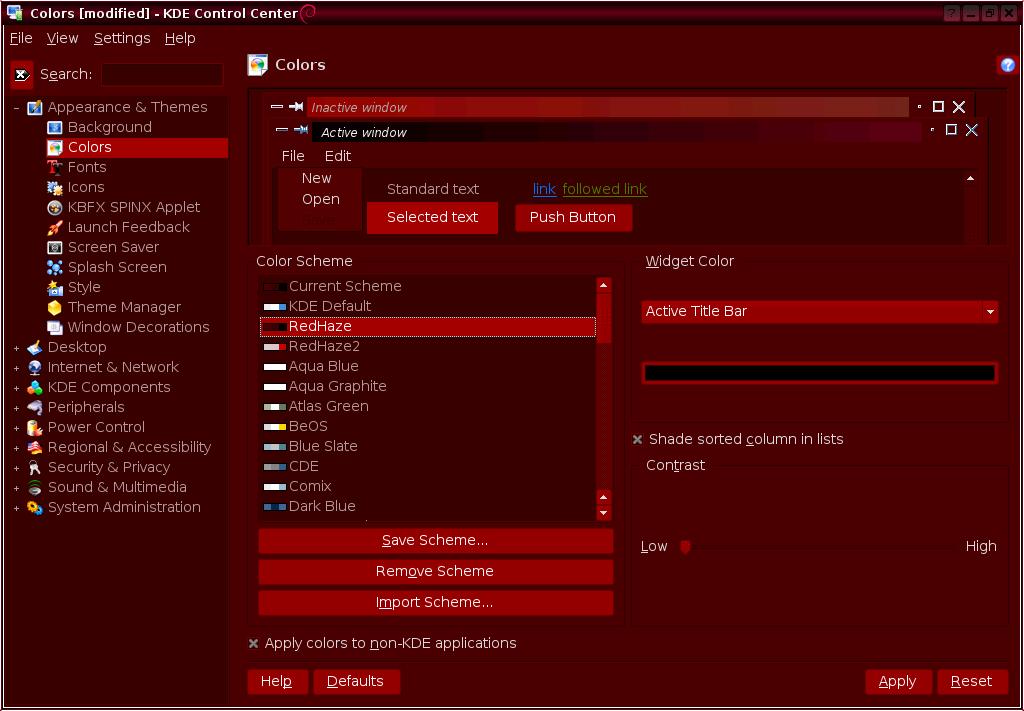
Task: Click the Remove Scheme button
Action: click(x=436, y=571)
